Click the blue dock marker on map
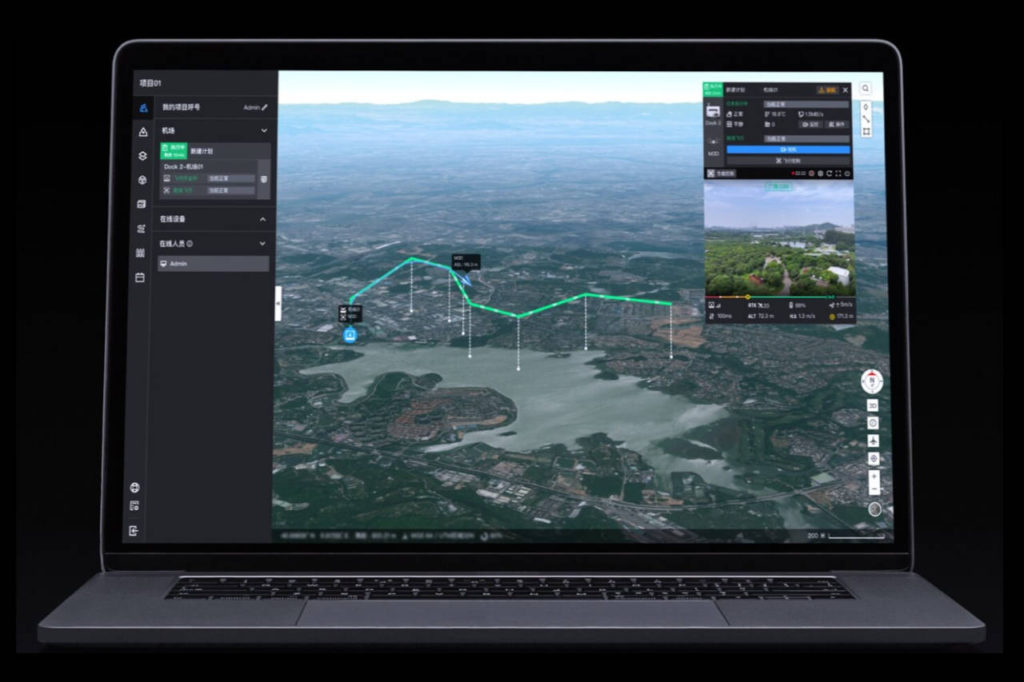 351,335
